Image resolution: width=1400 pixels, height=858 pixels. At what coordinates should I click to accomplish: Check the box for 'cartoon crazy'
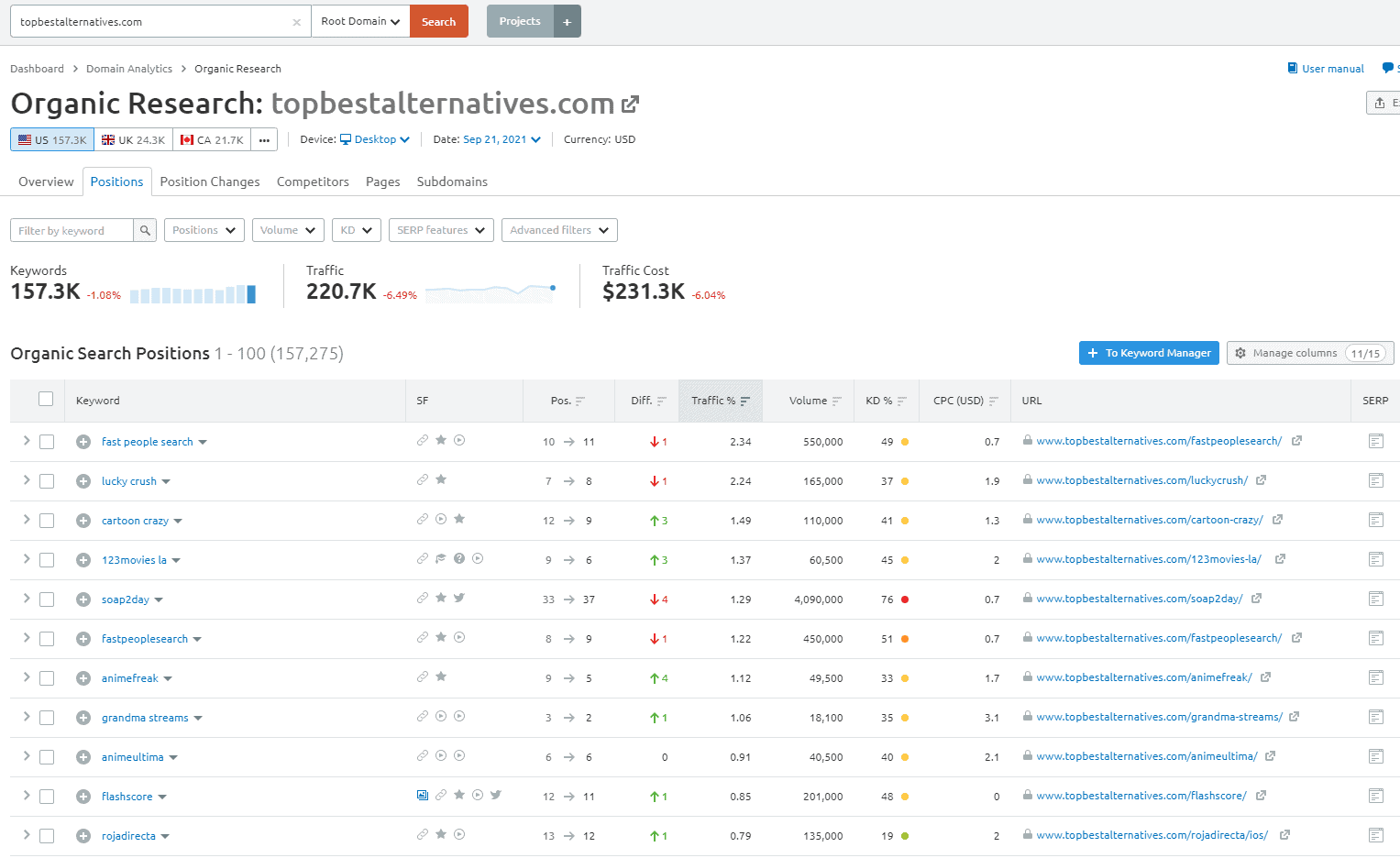pyautogui.click(x=47, y=521)
